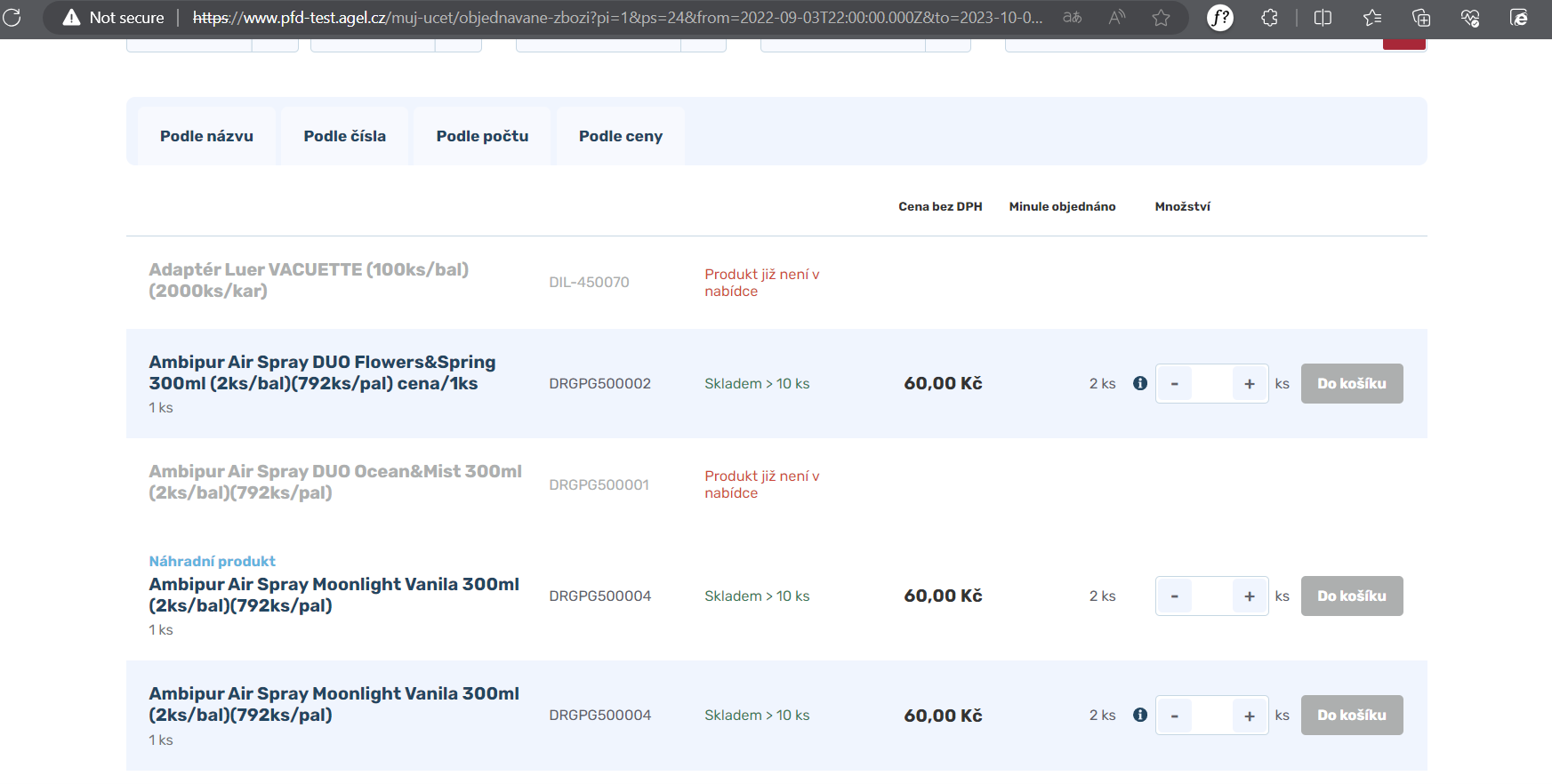Toggle split screen view icon
The image size is (1552, 784).
pos(1323,18)
